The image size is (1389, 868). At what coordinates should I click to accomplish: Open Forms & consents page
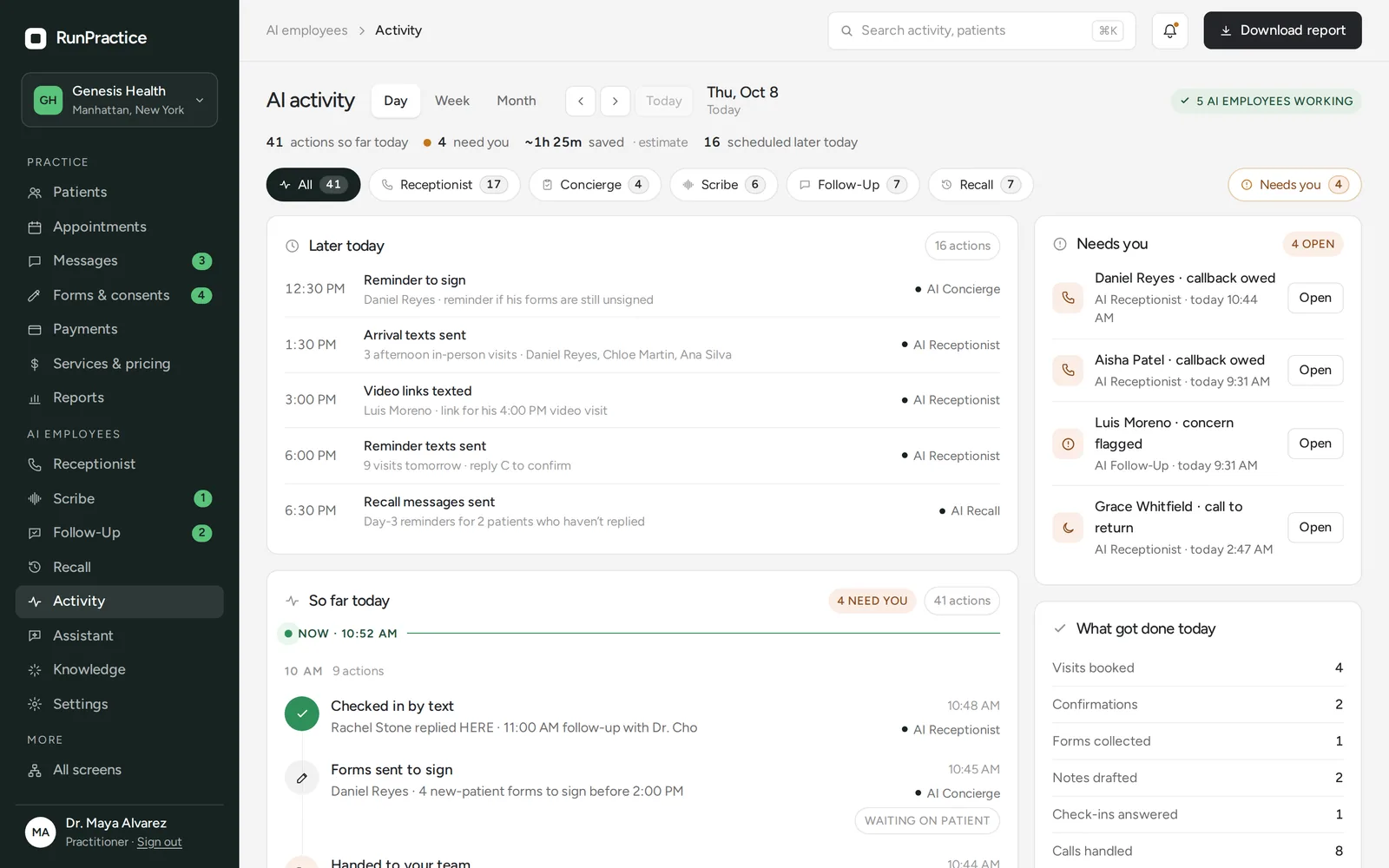(120, 295)
